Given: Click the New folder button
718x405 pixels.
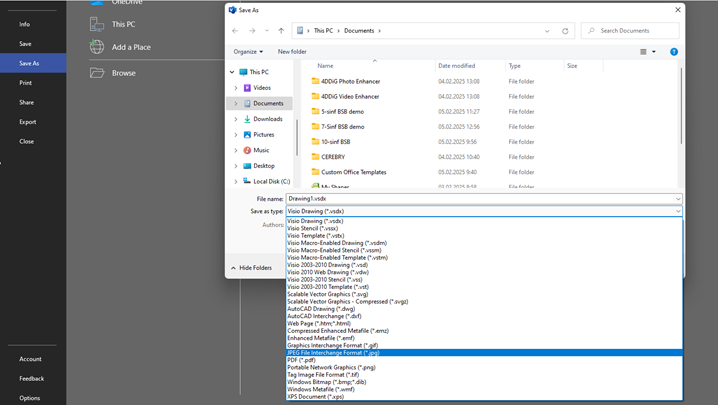Looking at the screenshot, I should tap(292, 52).
